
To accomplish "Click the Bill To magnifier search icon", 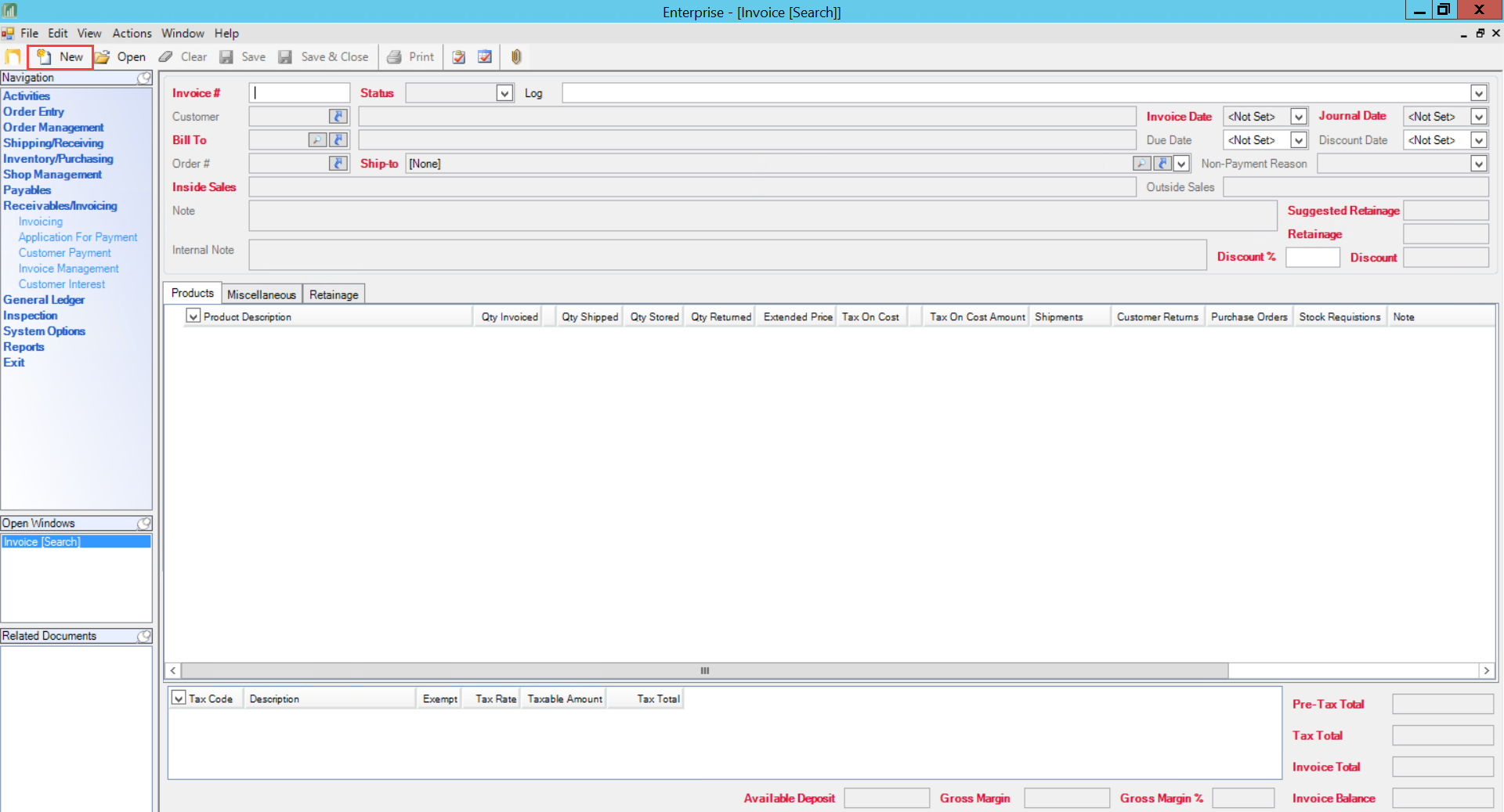I will tap(317, 140).
